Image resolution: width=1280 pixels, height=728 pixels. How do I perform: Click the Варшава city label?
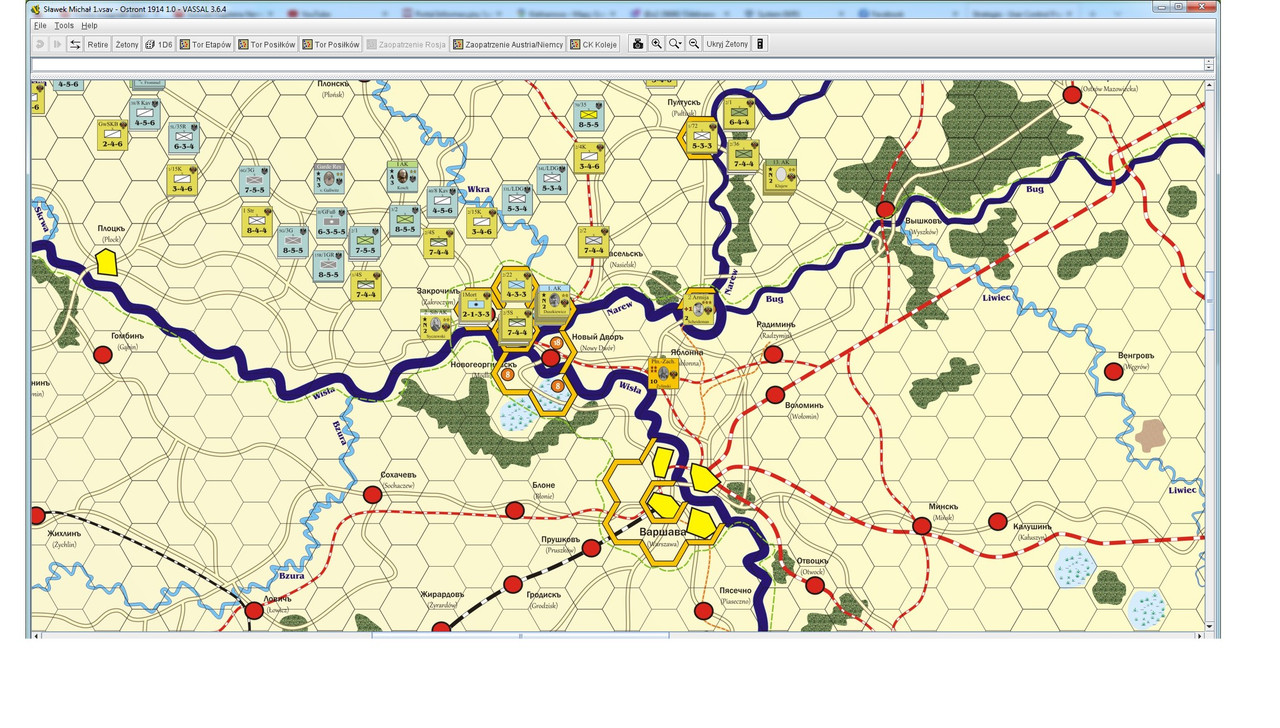coord(664,533)
